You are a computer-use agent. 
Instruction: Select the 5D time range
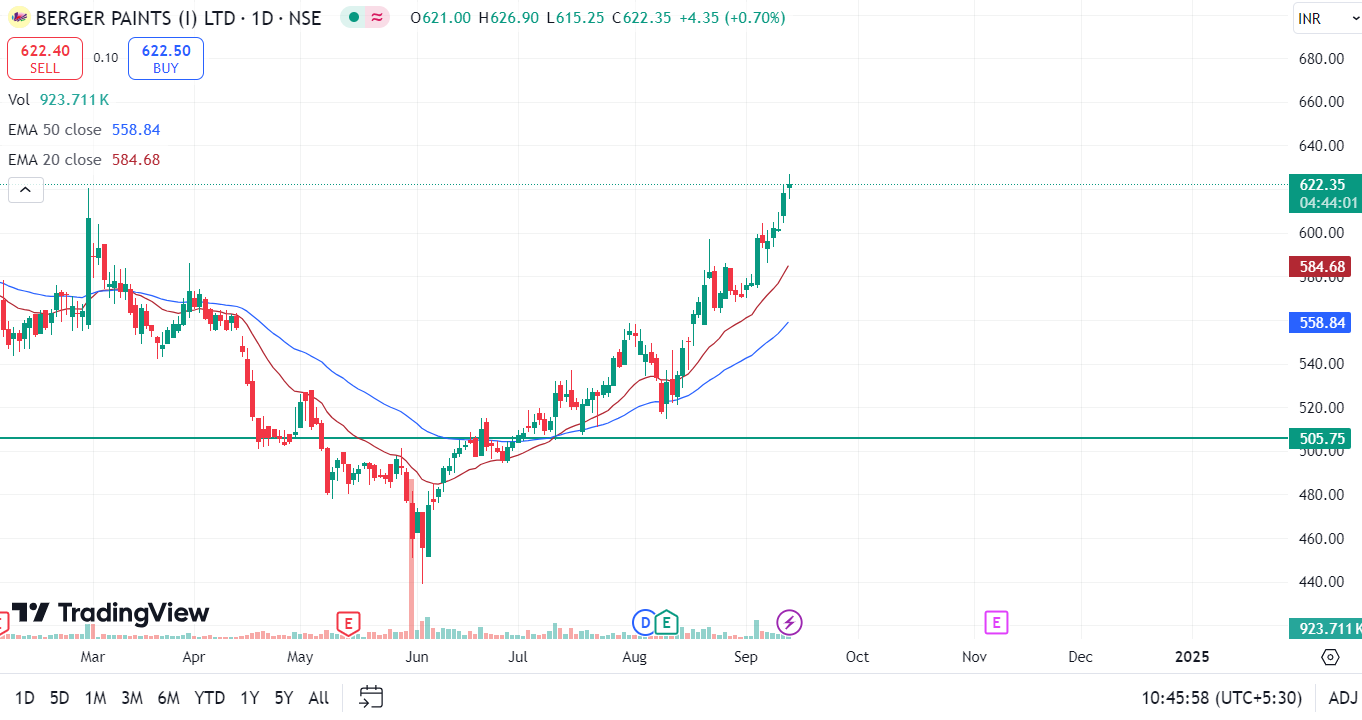coord(60,698)
